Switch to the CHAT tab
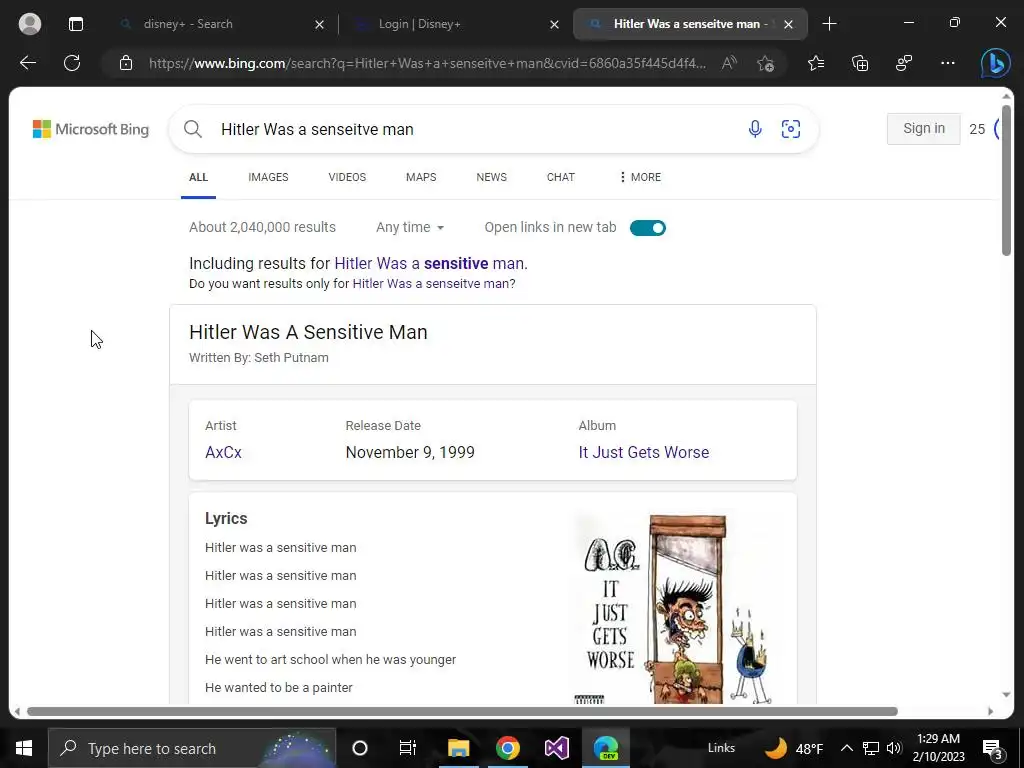This screenshot has height=768, width=1024. point(561,177)
